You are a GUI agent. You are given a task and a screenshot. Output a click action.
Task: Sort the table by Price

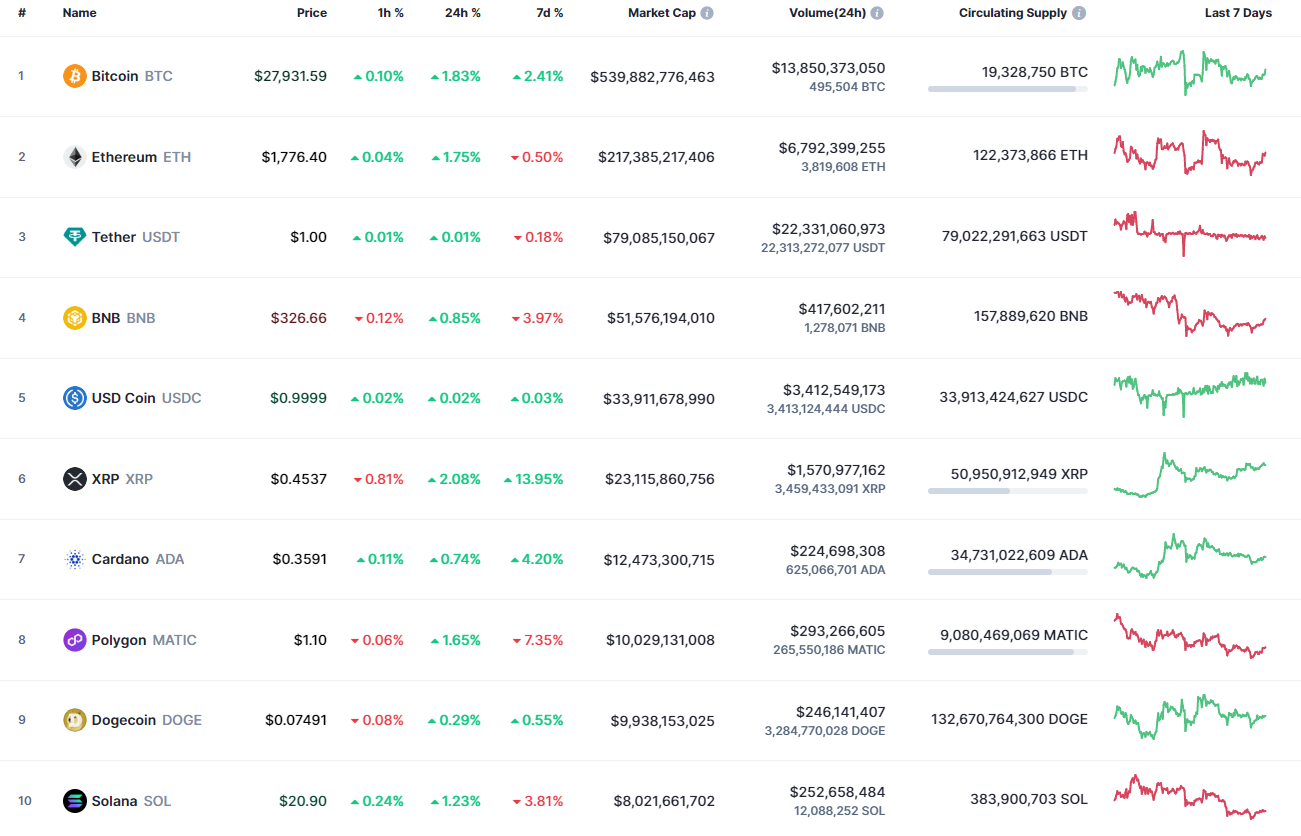tap(311, 12)
